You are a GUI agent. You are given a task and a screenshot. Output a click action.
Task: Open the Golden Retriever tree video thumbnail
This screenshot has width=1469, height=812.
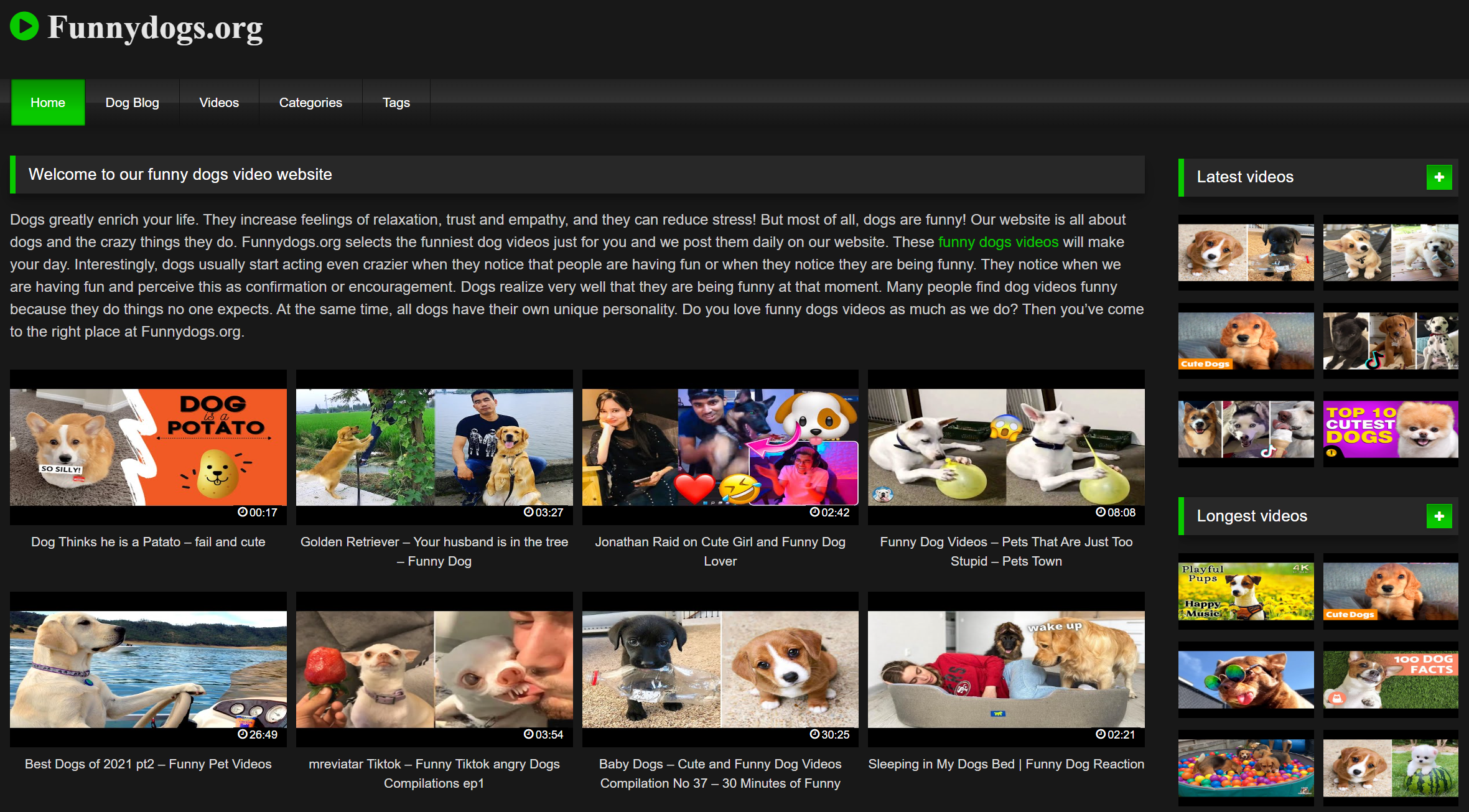(434, 447)
